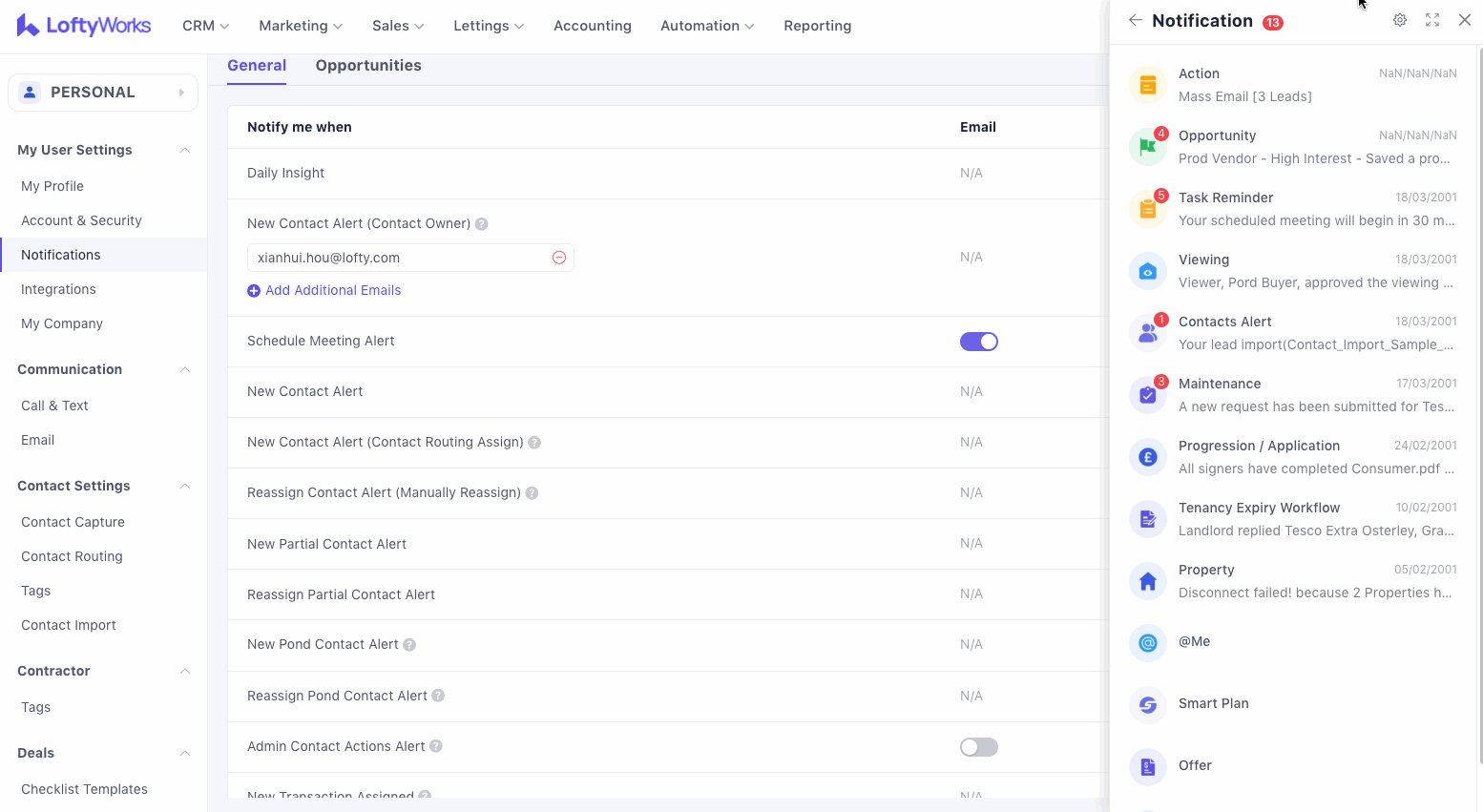Viewport: 1483px width, 812px height.
Task: Collapse the Contact Settings section
Action: point(185,486)
